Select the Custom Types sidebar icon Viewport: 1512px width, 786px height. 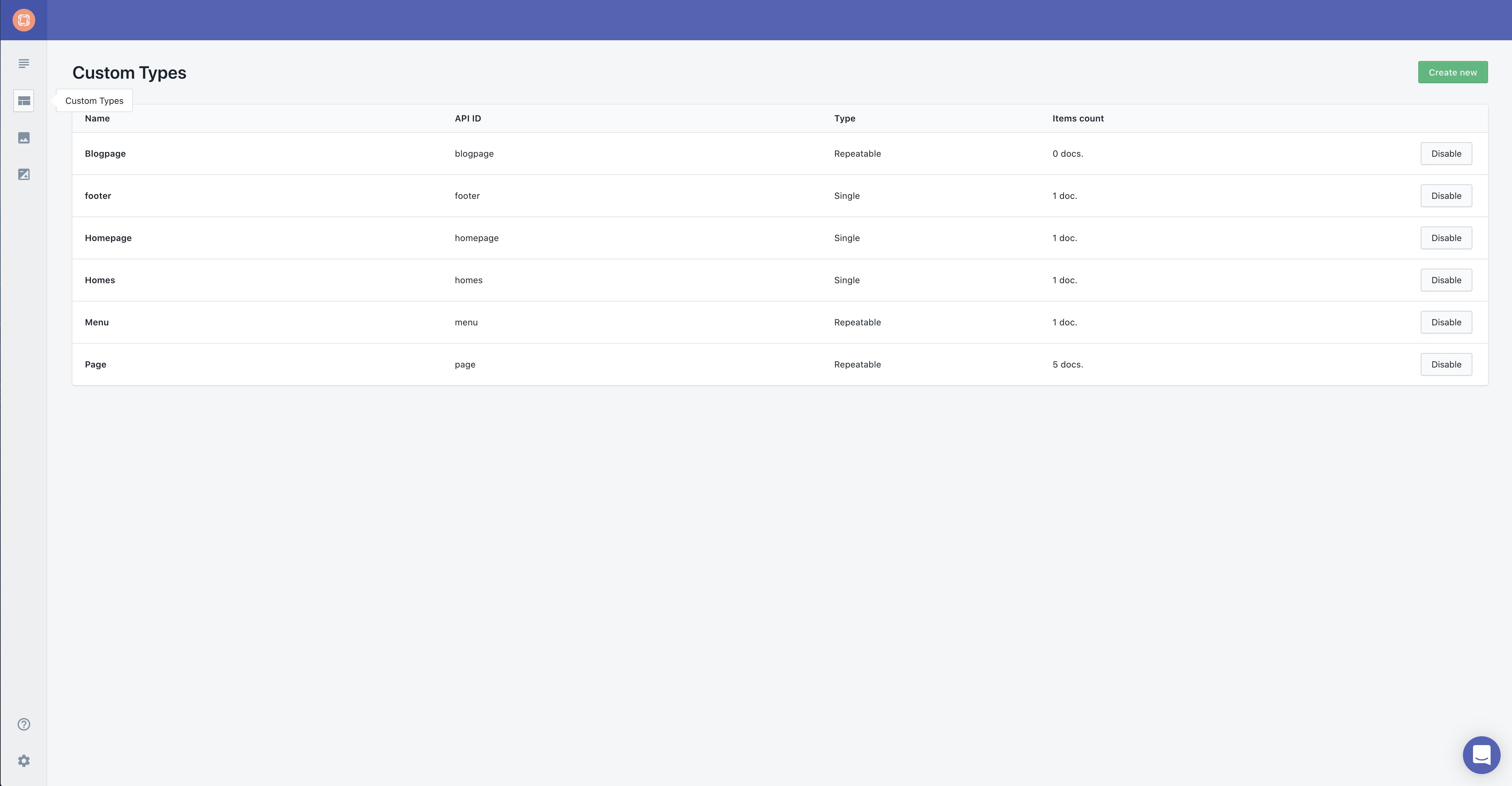24,101
